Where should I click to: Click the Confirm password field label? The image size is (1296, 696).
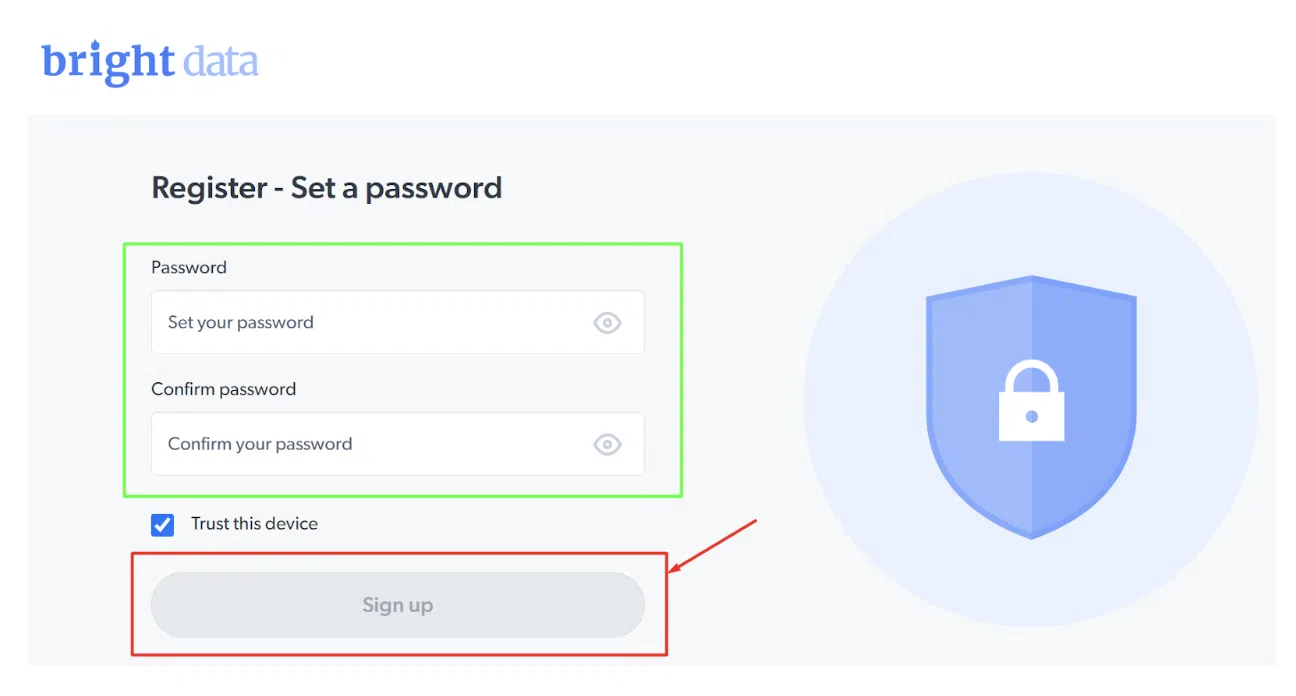point(223,390)
